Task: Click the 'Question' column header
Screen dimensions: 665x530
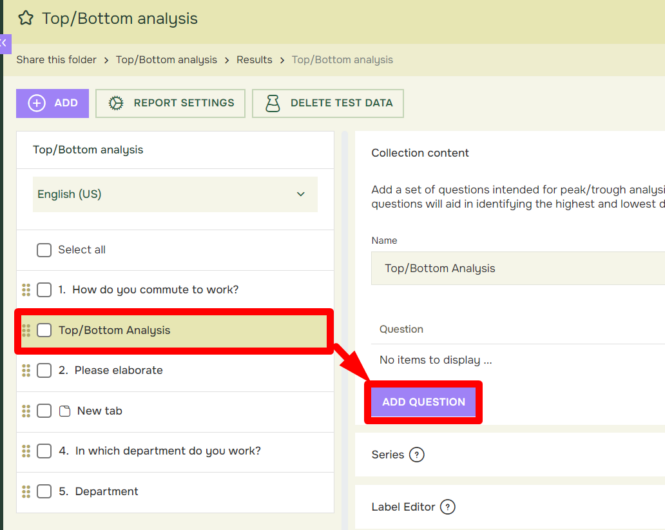Action: [401, 329]
